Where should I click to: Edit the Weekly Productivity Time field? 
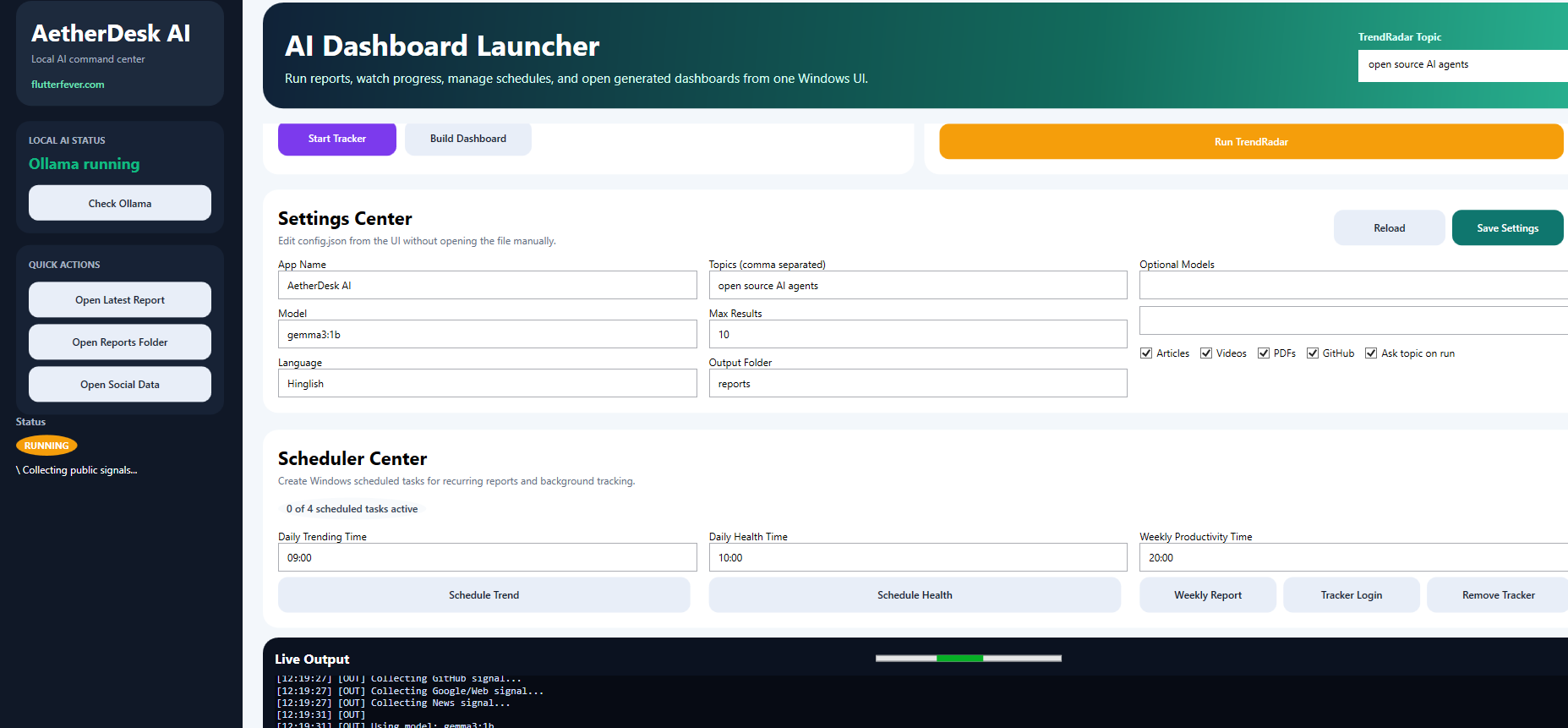pos(1353,557)
